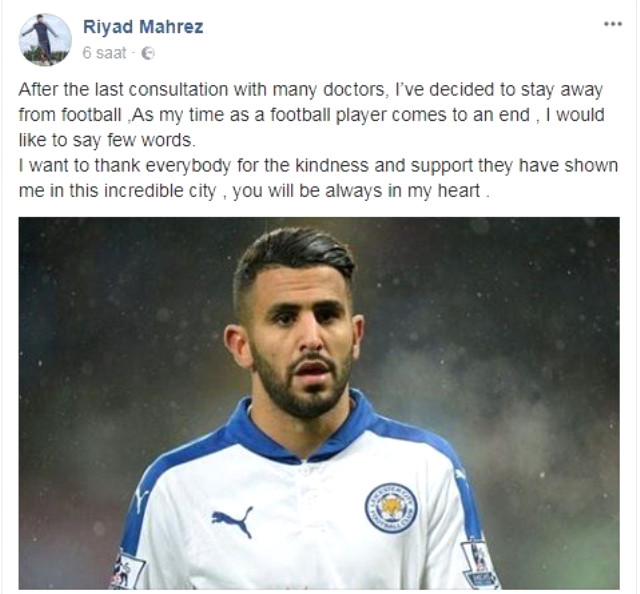Click the blue collar of the jersey

point(304,429)
